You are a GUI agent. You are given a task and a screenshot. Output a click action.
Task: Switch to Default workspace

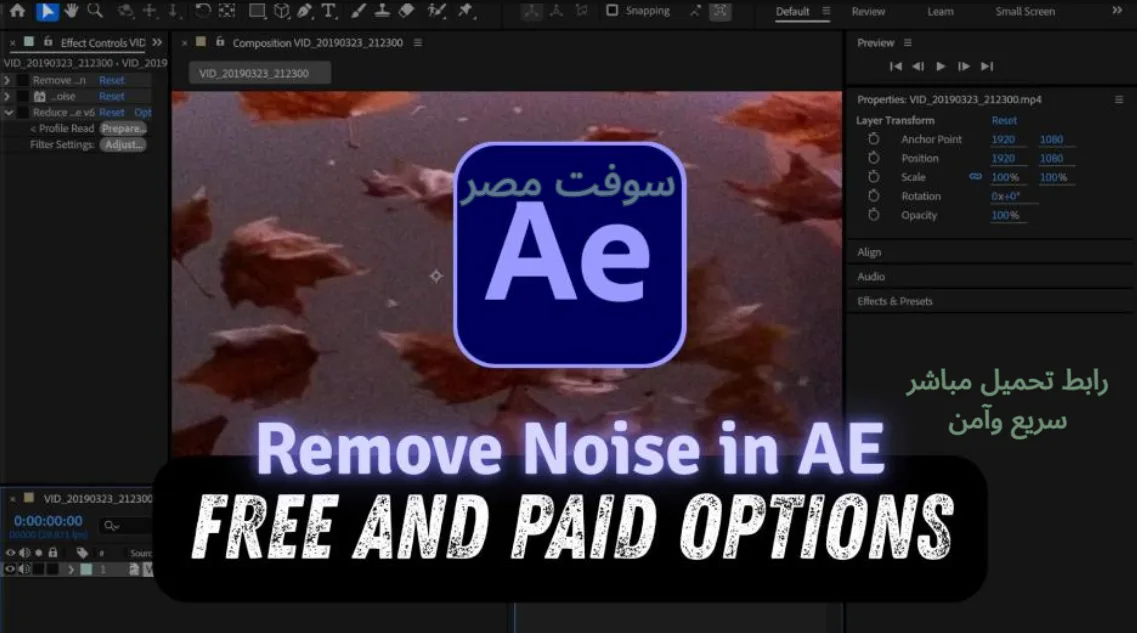pos(793,12)
